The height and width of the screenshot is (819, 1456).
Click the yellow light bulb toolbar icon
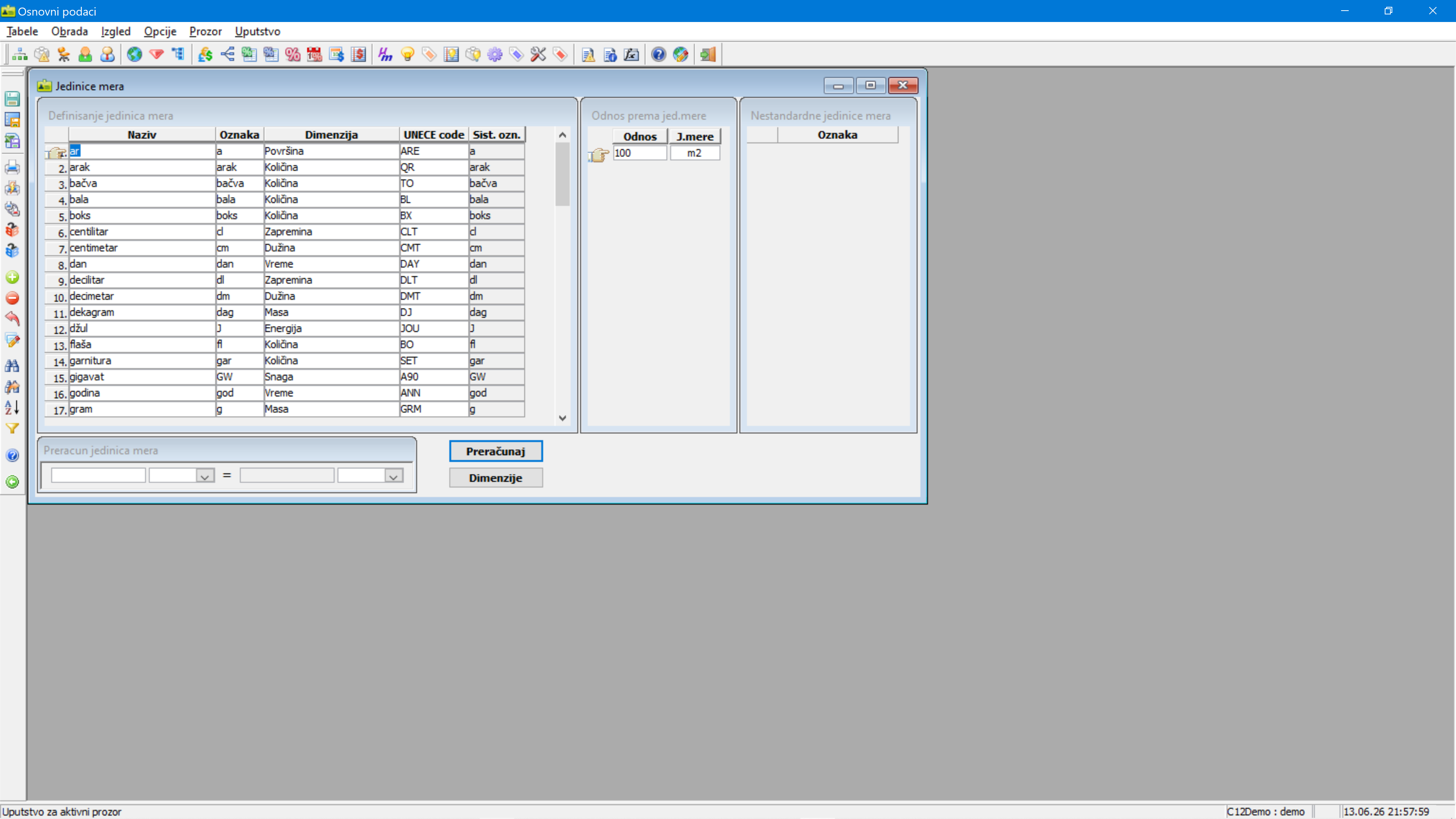[x=407, y=54]
